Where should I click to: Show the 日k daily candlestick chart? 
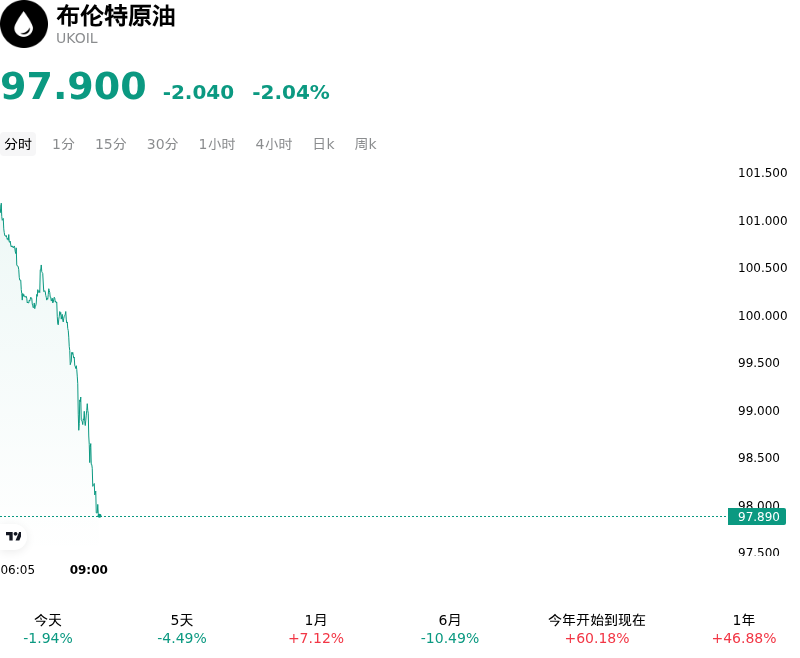tap(323, 144)
